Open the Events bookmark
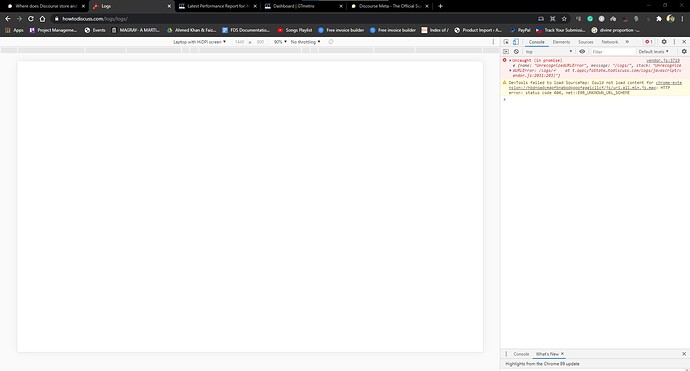The height and width of the screenshot is (371, 690). click(95, 30)
